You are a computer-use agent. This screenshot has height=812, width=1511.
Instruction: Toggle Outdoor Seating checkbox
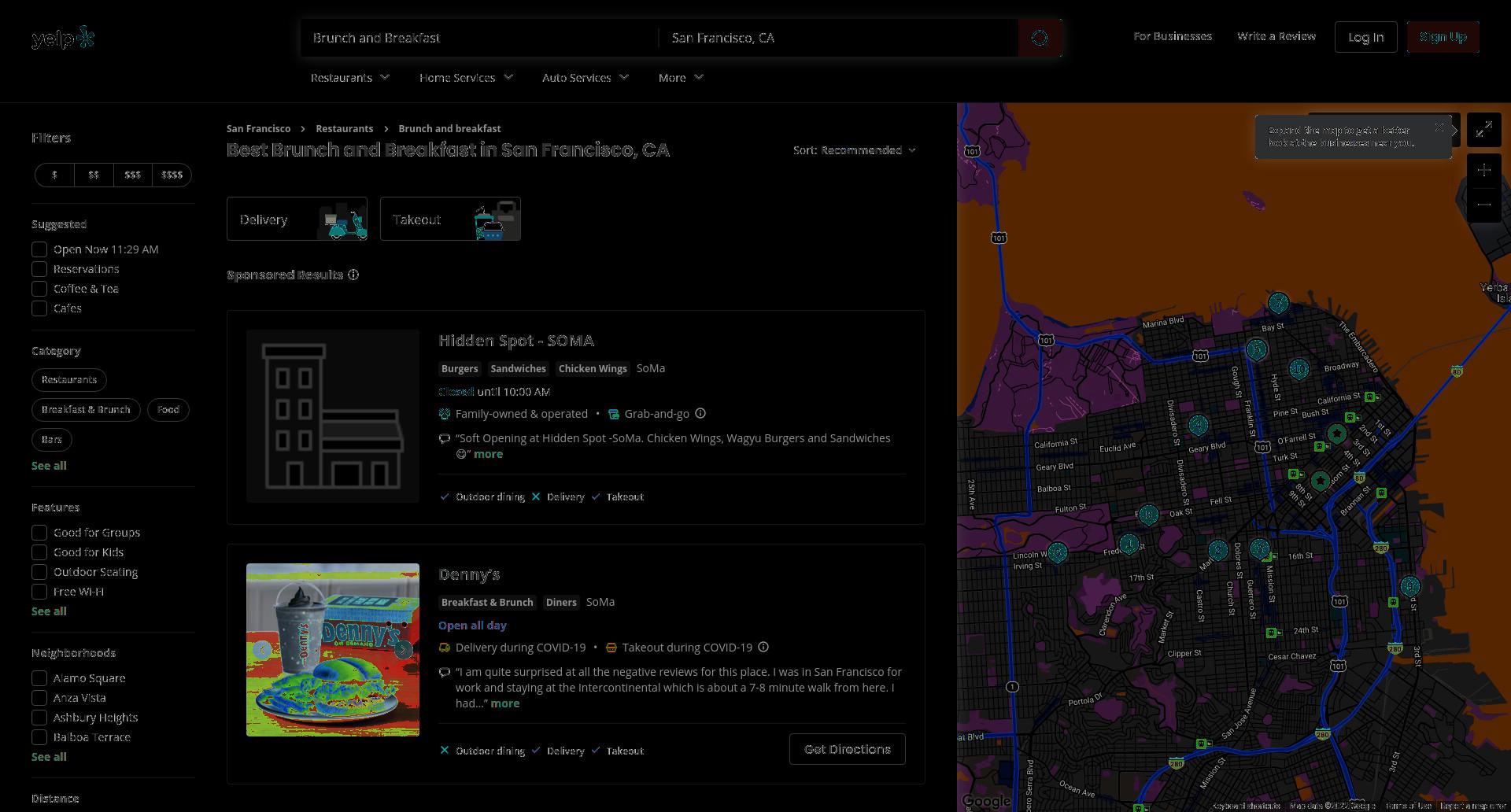[39, 572]
